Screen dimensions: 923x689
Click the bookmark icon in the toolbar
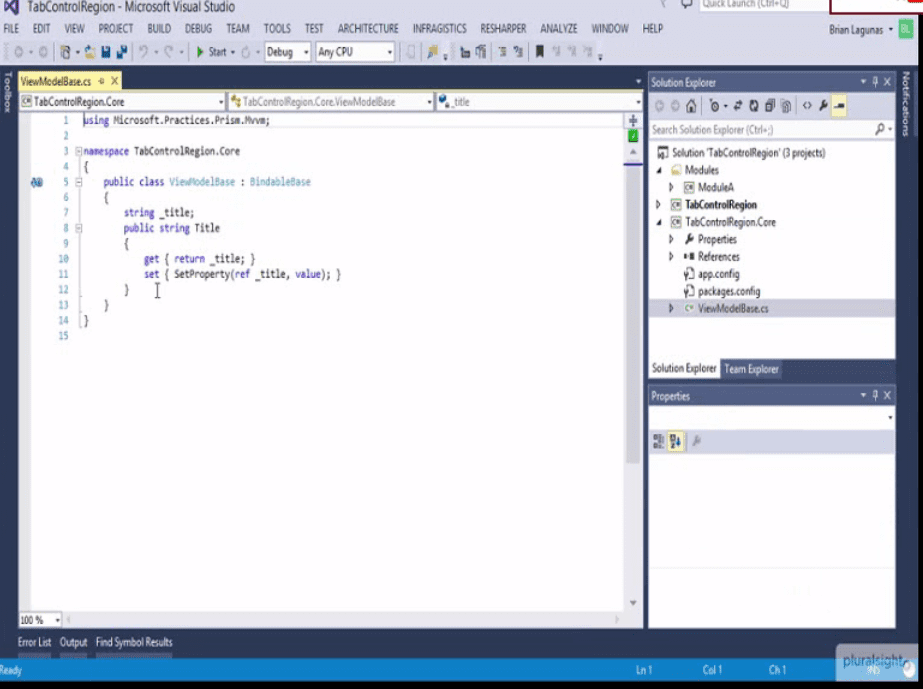click(x=539, y=52)
